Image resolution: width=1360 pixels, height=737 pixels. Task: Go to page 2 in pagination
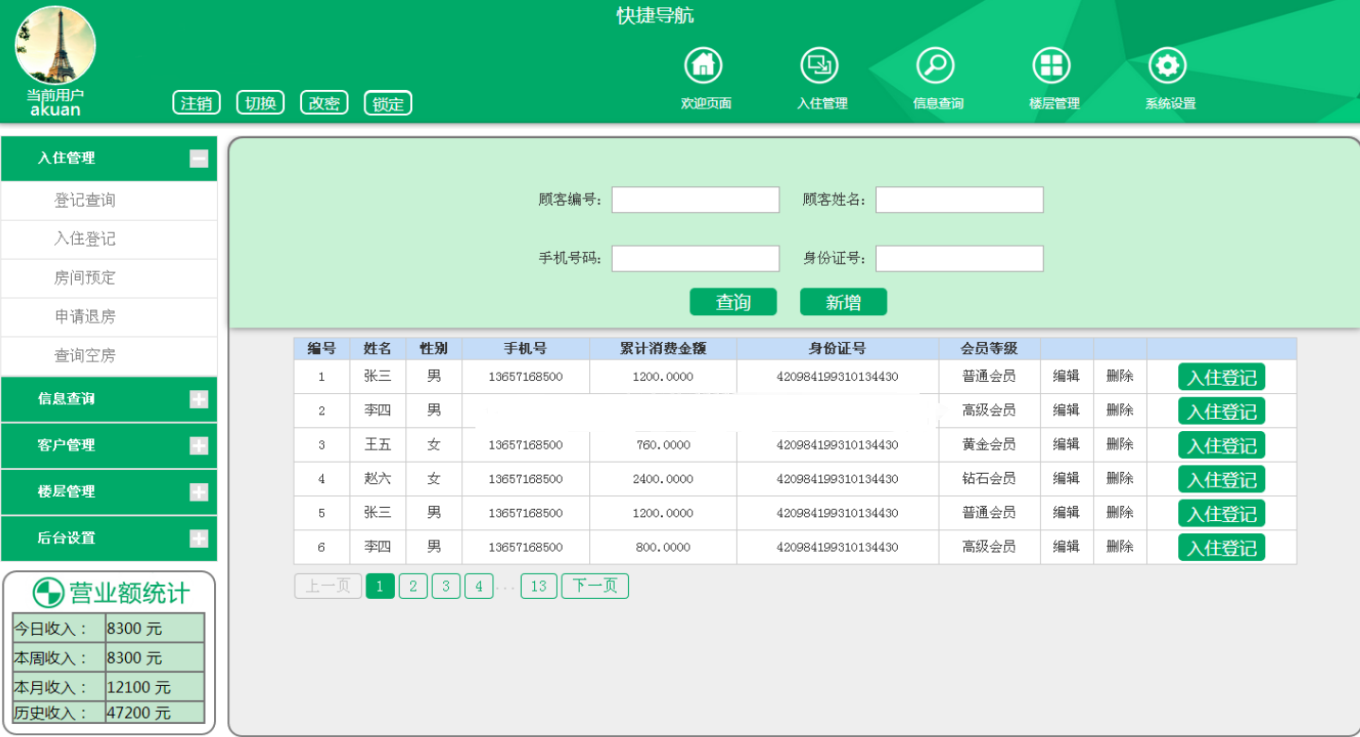click(412, 585)
